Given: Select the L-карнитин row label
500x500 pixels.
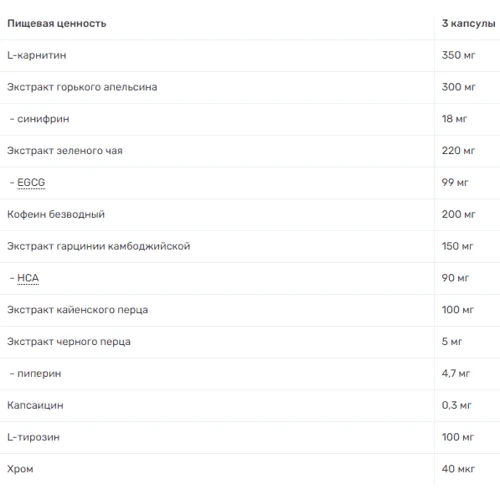Looking at the screenshot, I should (x=37, y=55).
